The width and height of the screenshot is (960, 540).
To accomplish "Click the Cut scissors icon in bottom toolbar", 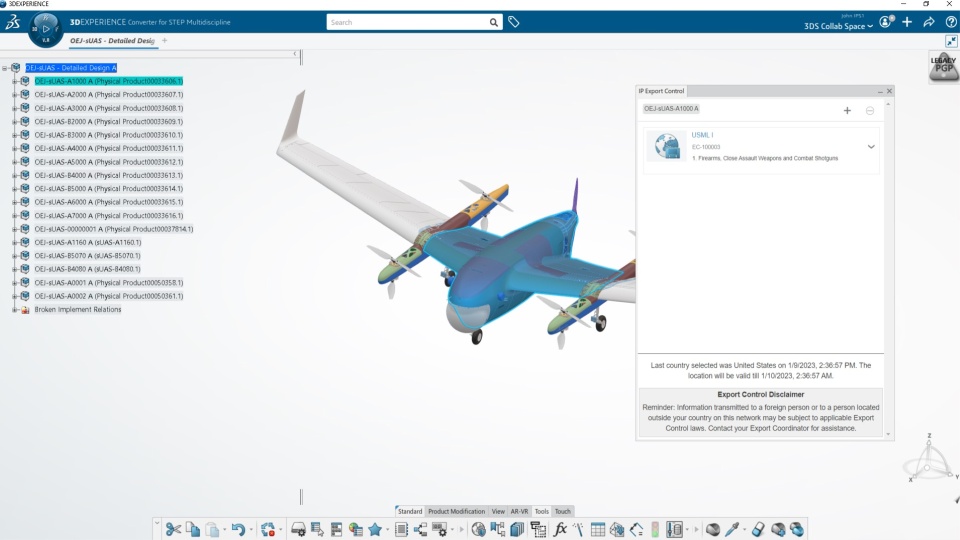I will [173, 530].
